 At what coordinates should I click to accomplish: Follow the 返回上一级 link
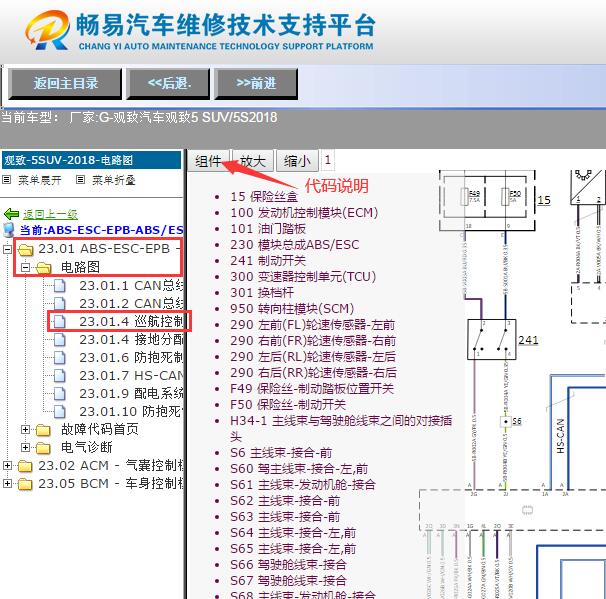(50, 214)
